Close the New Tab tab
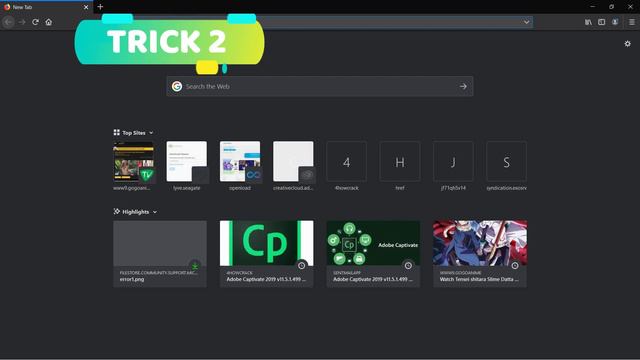Viewport: 640px width, 360px height. click(86, 7)
